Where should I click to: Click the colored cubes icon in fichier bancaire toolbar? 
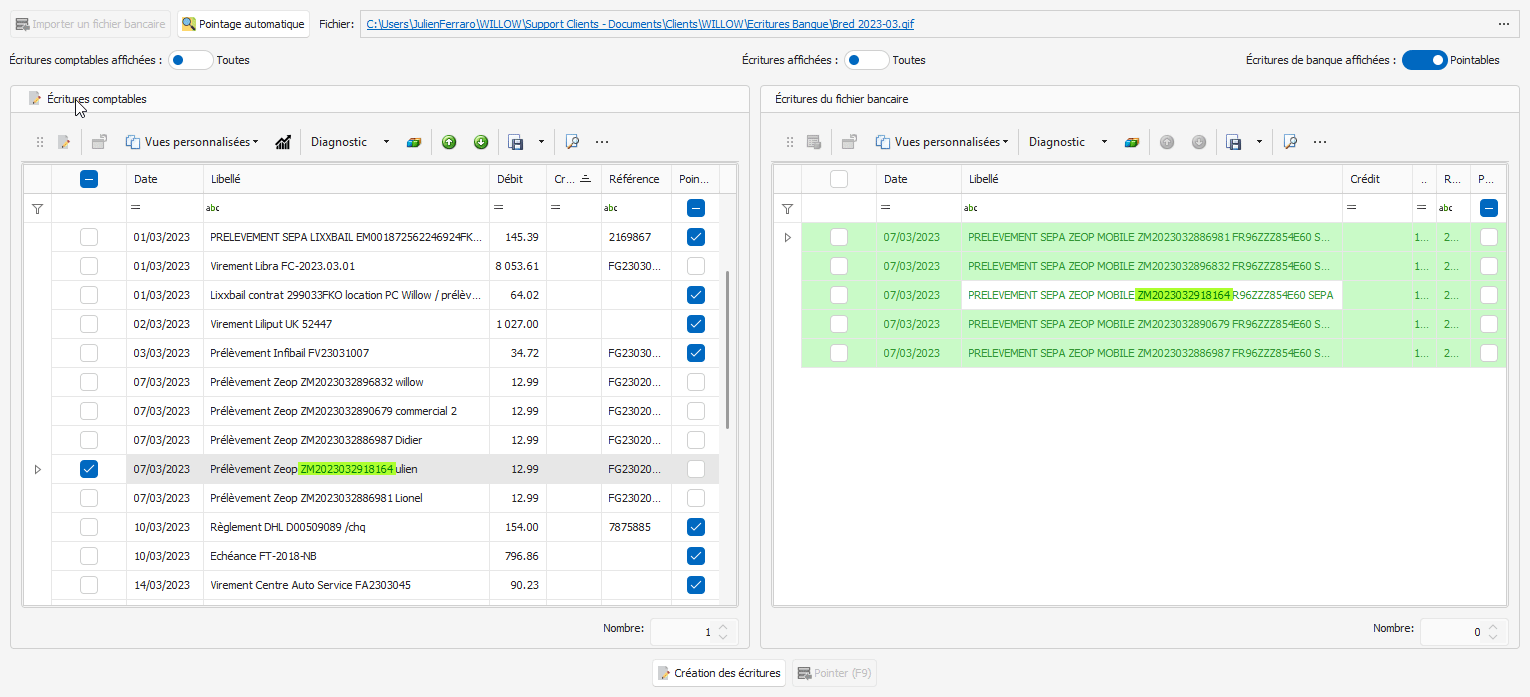pyautogui.click(x=1131, y=142)
